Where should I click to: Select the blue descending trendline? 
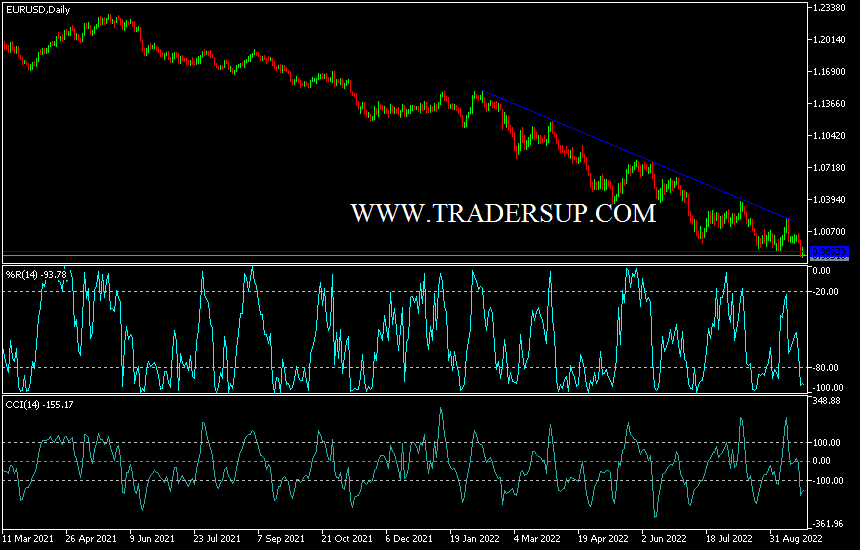636,156
